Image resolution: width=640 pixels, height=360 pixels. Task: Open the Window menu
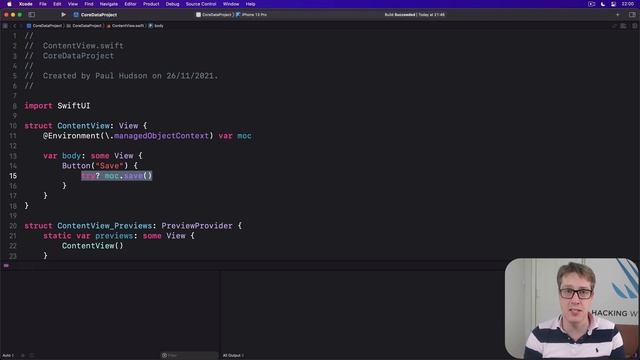tap(231, 4)
